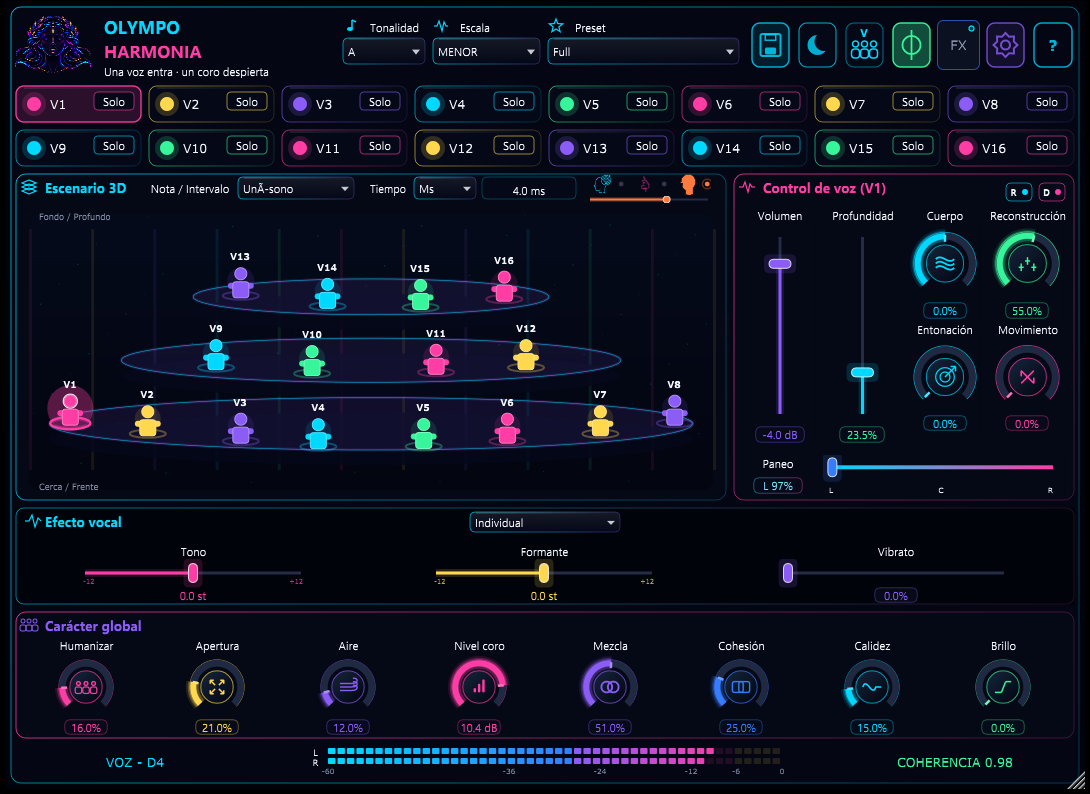The image size is (1090, 794).
Task: Select the V15 voice tab
Action: [877, 148]
